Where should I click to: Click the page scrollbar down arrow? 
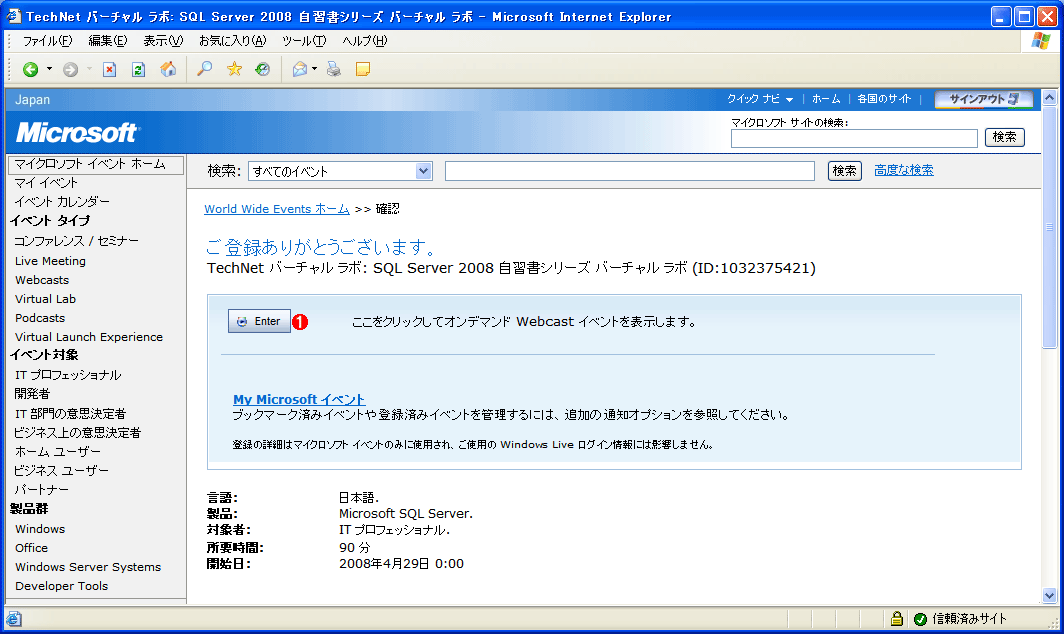pyautogui.click(x=1049, y=596)
